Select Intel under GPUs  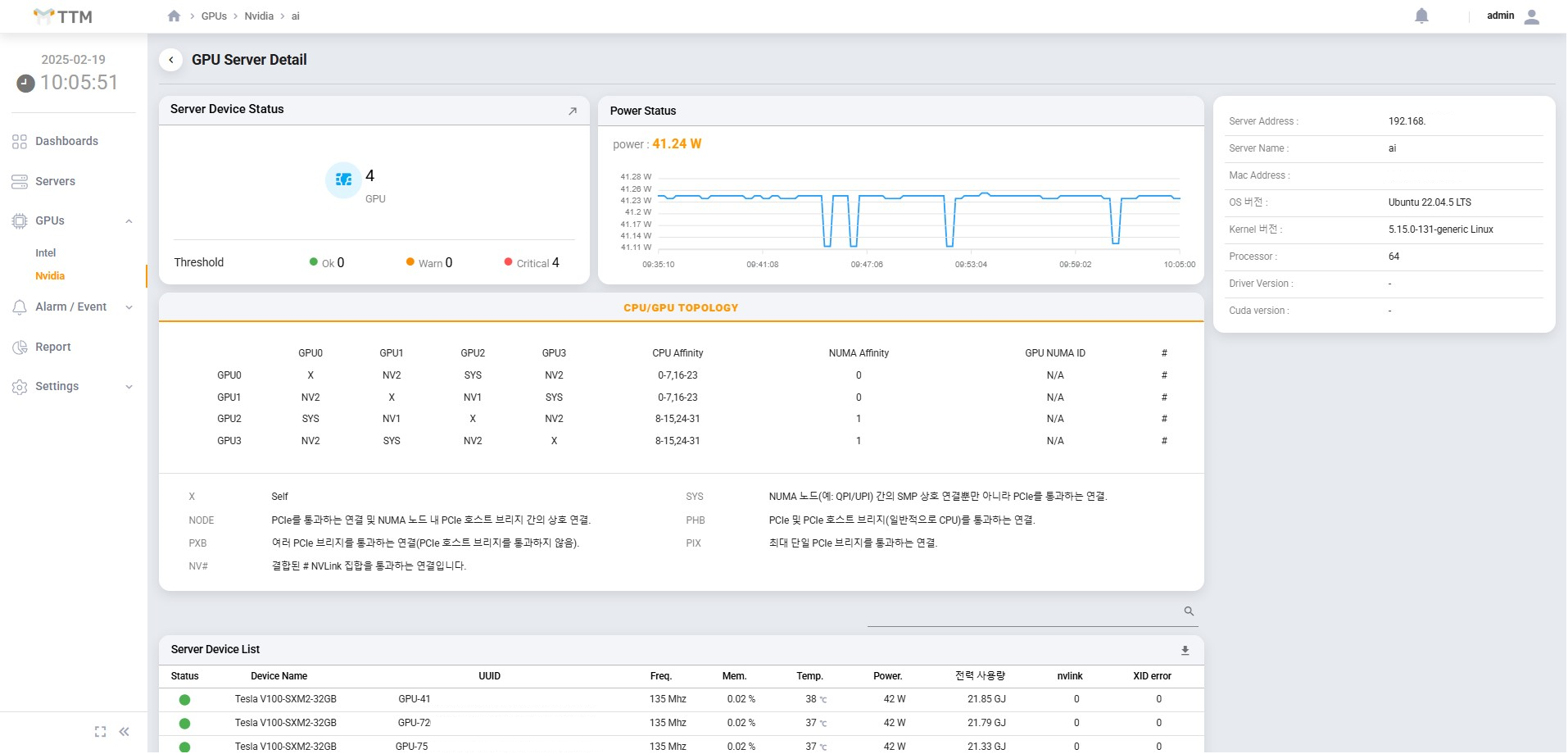[46, 253]
